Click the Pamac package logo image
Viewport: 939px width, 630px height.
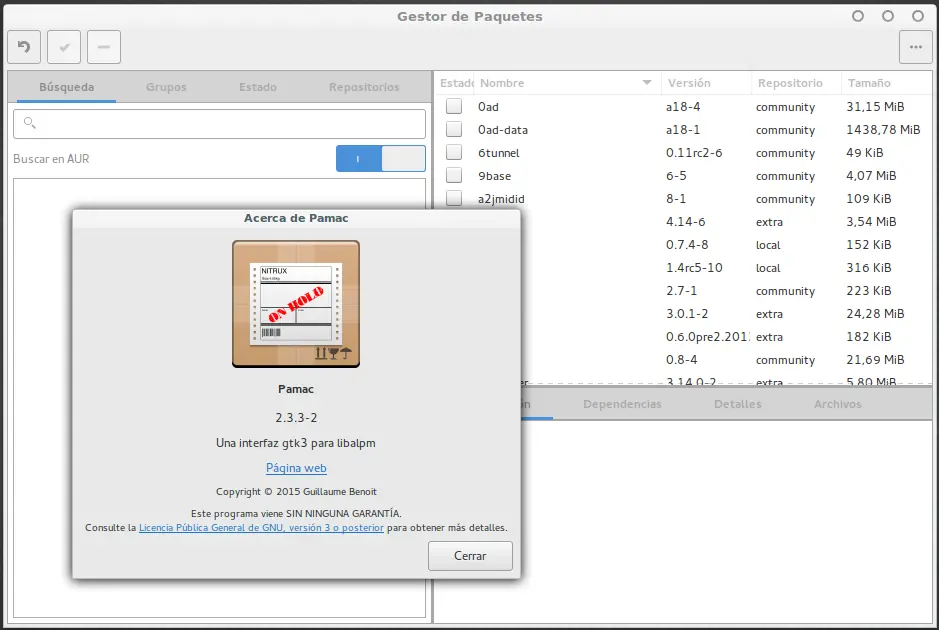click(296, 304)
